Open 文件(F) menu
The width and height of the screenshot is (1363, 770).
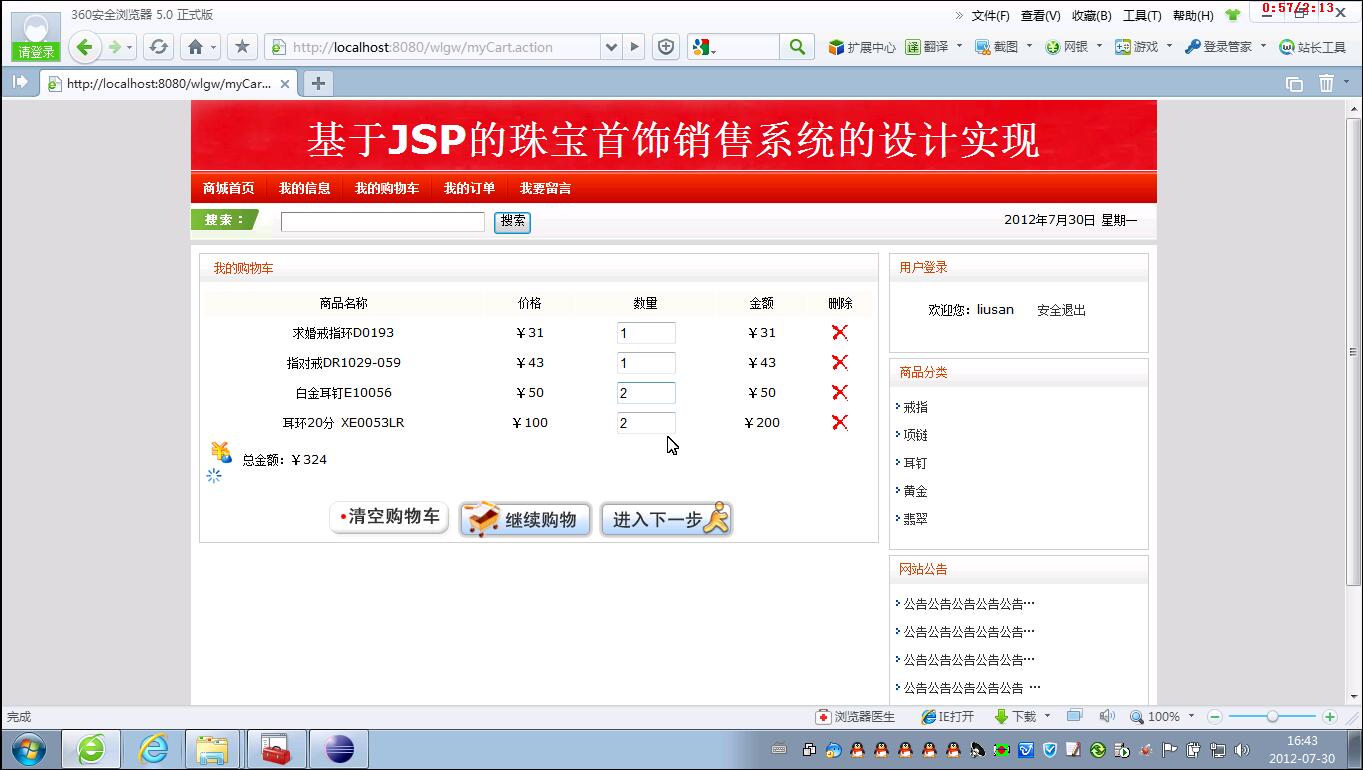point(990,16)
